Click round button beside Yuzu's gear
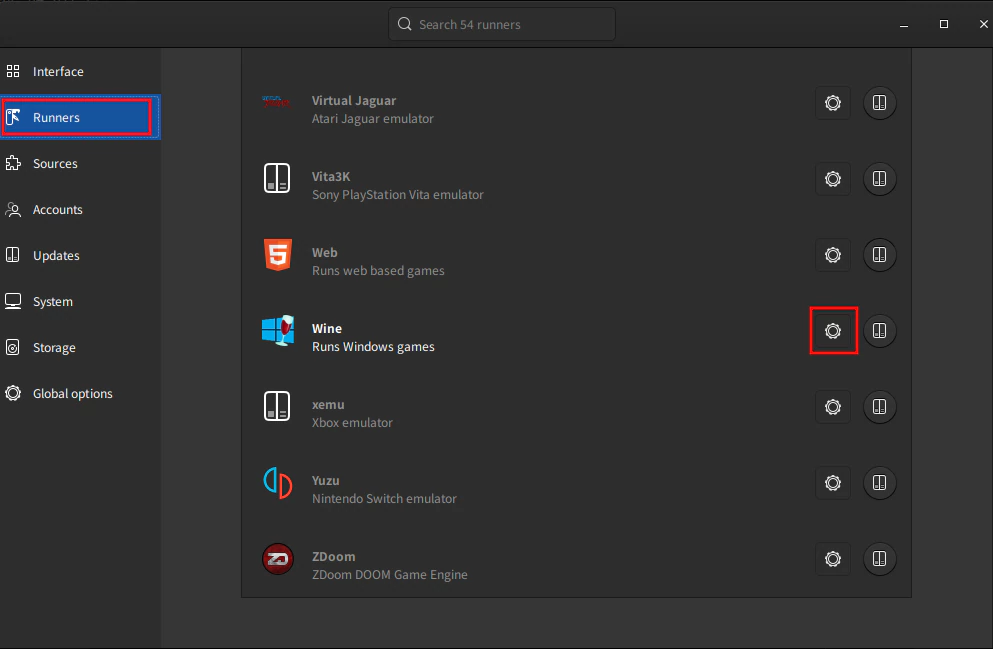Screen dimensions: 993x649 click(879, 483)
